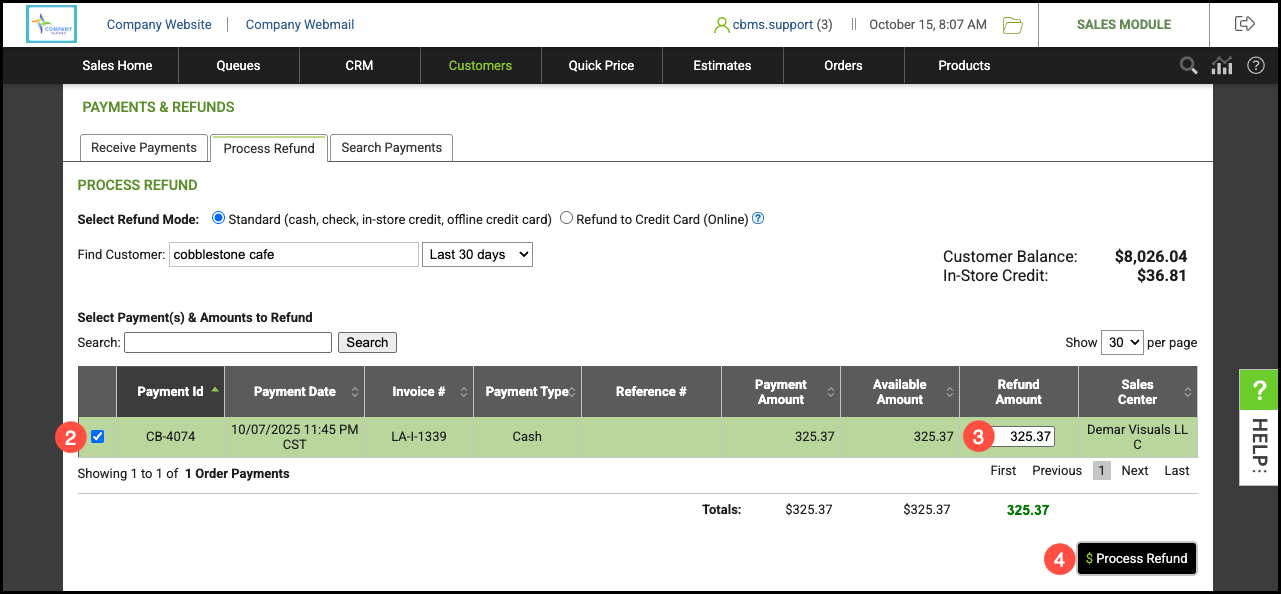Click the blue refund credit card help icon
The height and width of the screenshot is (594, 1281).
758,219
